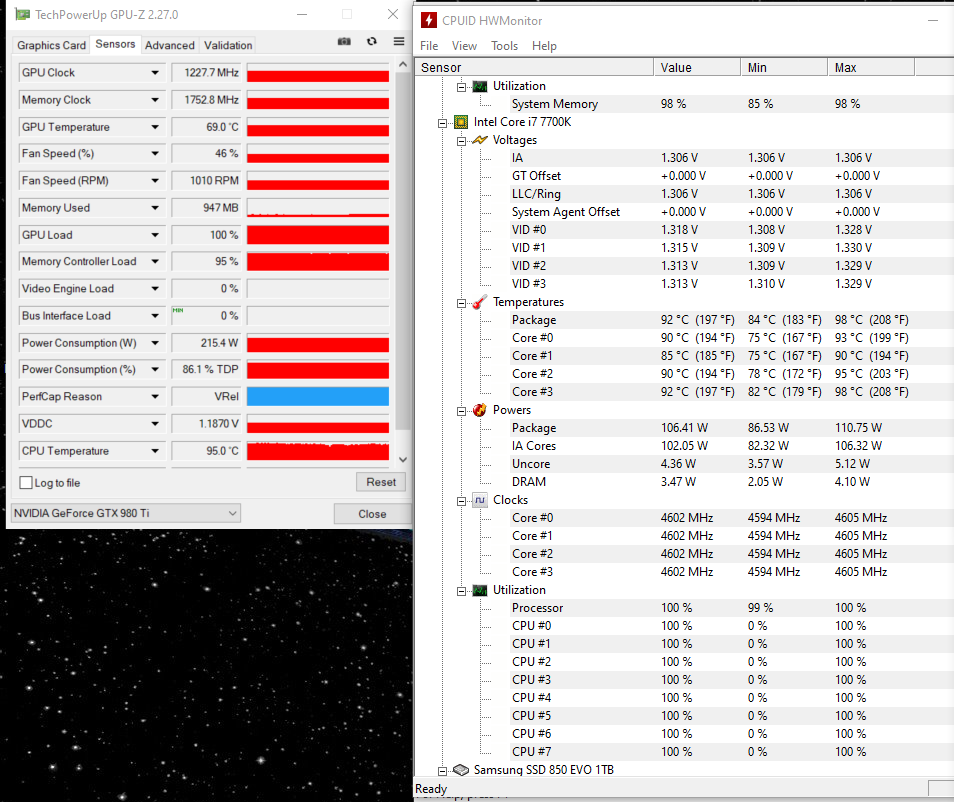
Task: Collapse the Temperatures tree branch
Action: click(461, 303)
